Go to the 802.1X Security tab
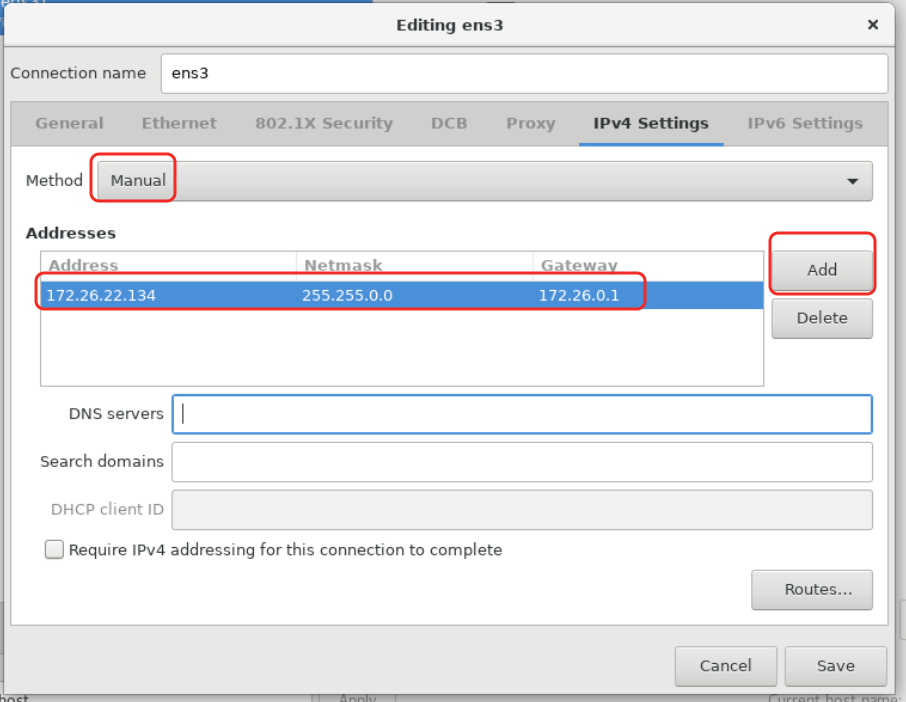The height and width of the screenshot is (702, 906). point(324,123)
